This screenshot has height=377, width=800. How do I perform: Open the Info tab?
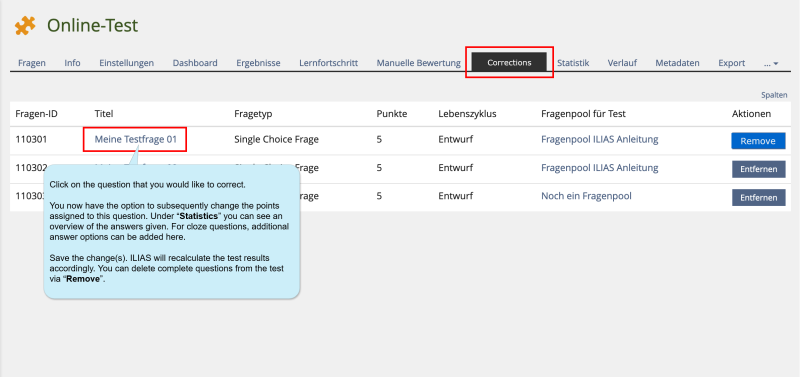click(x=72, y=63)
